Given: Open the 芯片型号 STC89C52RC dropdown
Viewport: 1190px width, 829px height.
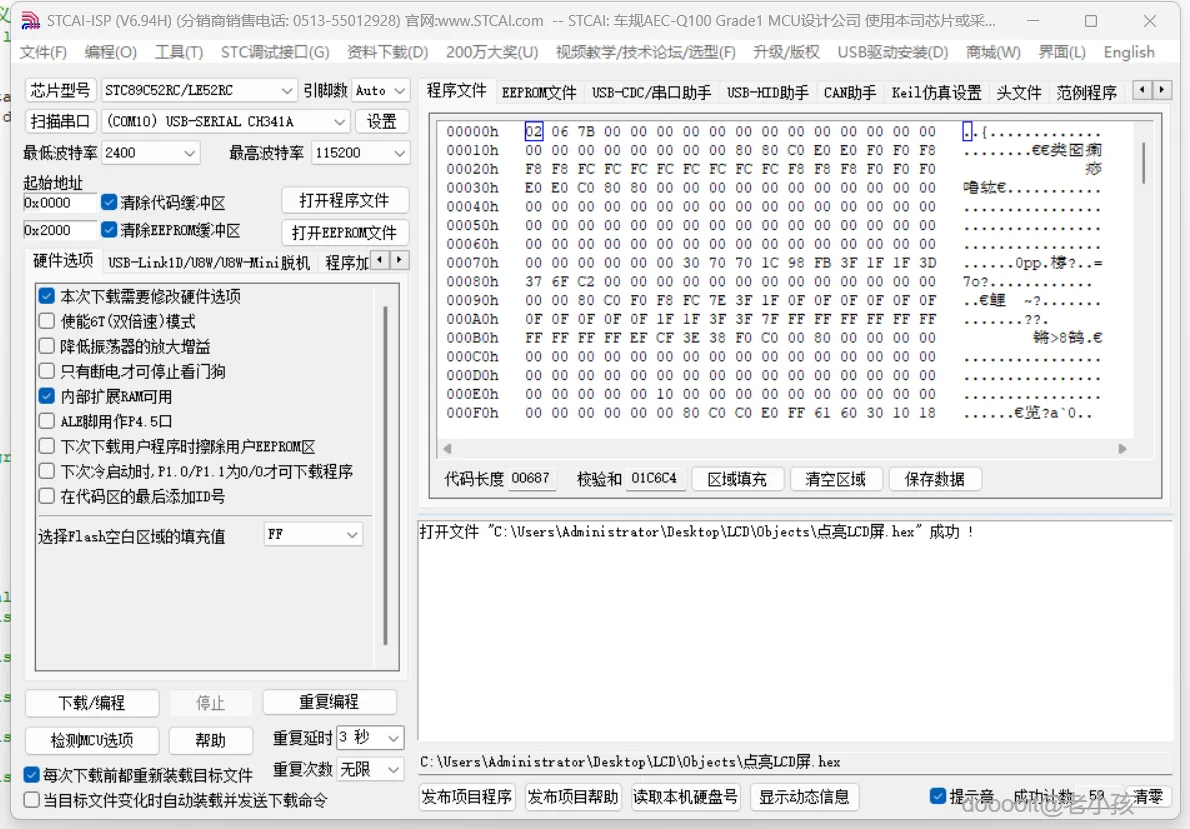Looking at the screenshot, I should [199, 90].
